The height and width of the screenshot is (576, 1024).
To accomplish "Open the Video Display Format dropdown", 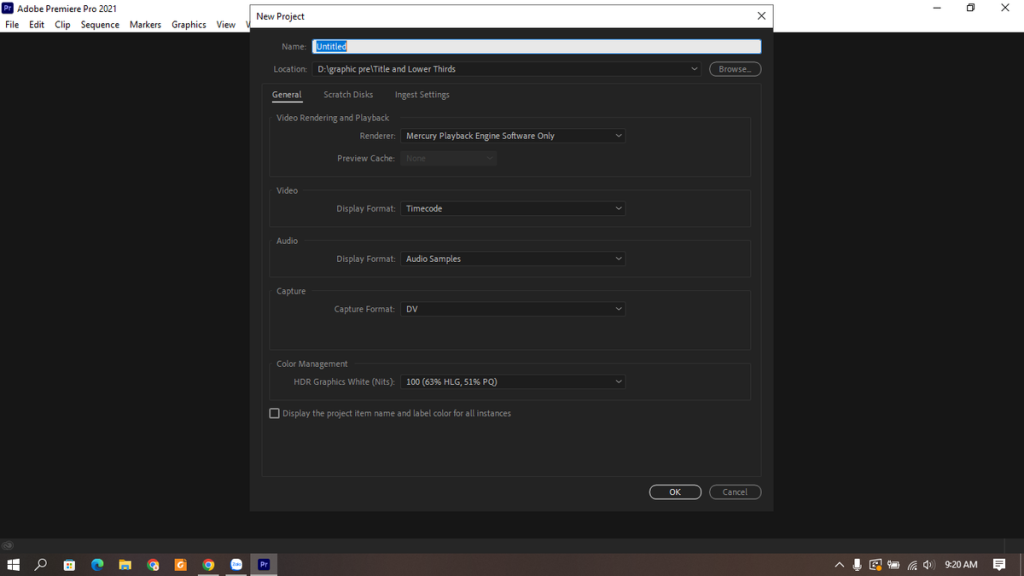I will click(x=513, y=209).
